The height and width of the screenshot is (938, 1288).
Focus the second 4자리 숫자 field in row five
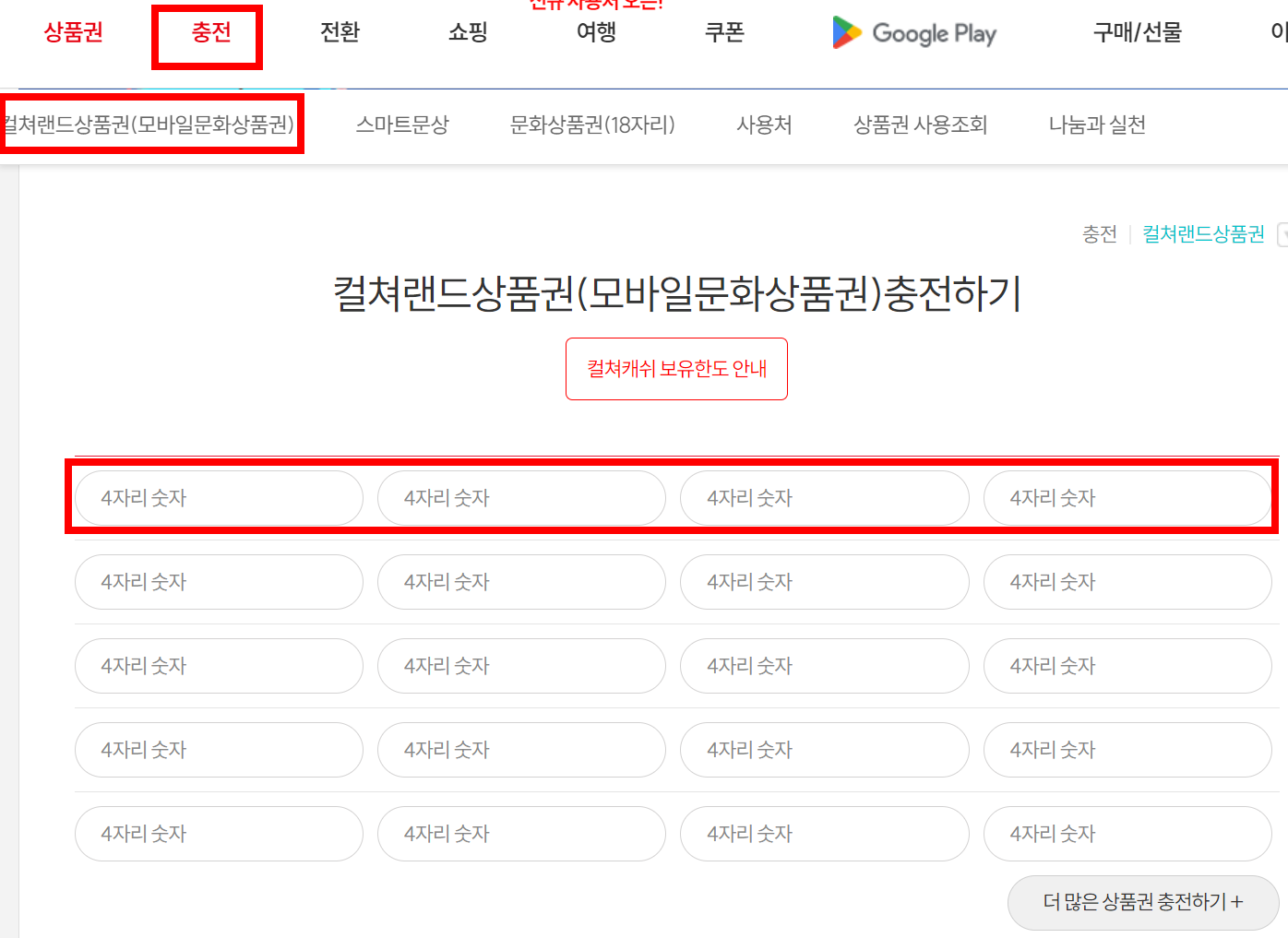[521, 834]
